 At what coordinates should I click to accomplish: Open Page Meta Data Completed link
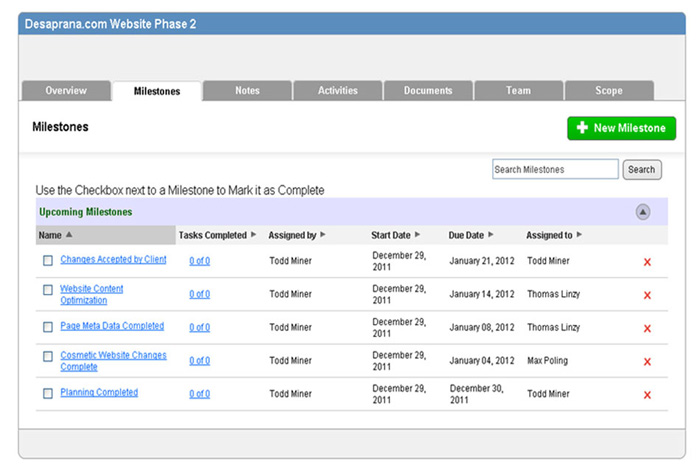click(112, 326)
